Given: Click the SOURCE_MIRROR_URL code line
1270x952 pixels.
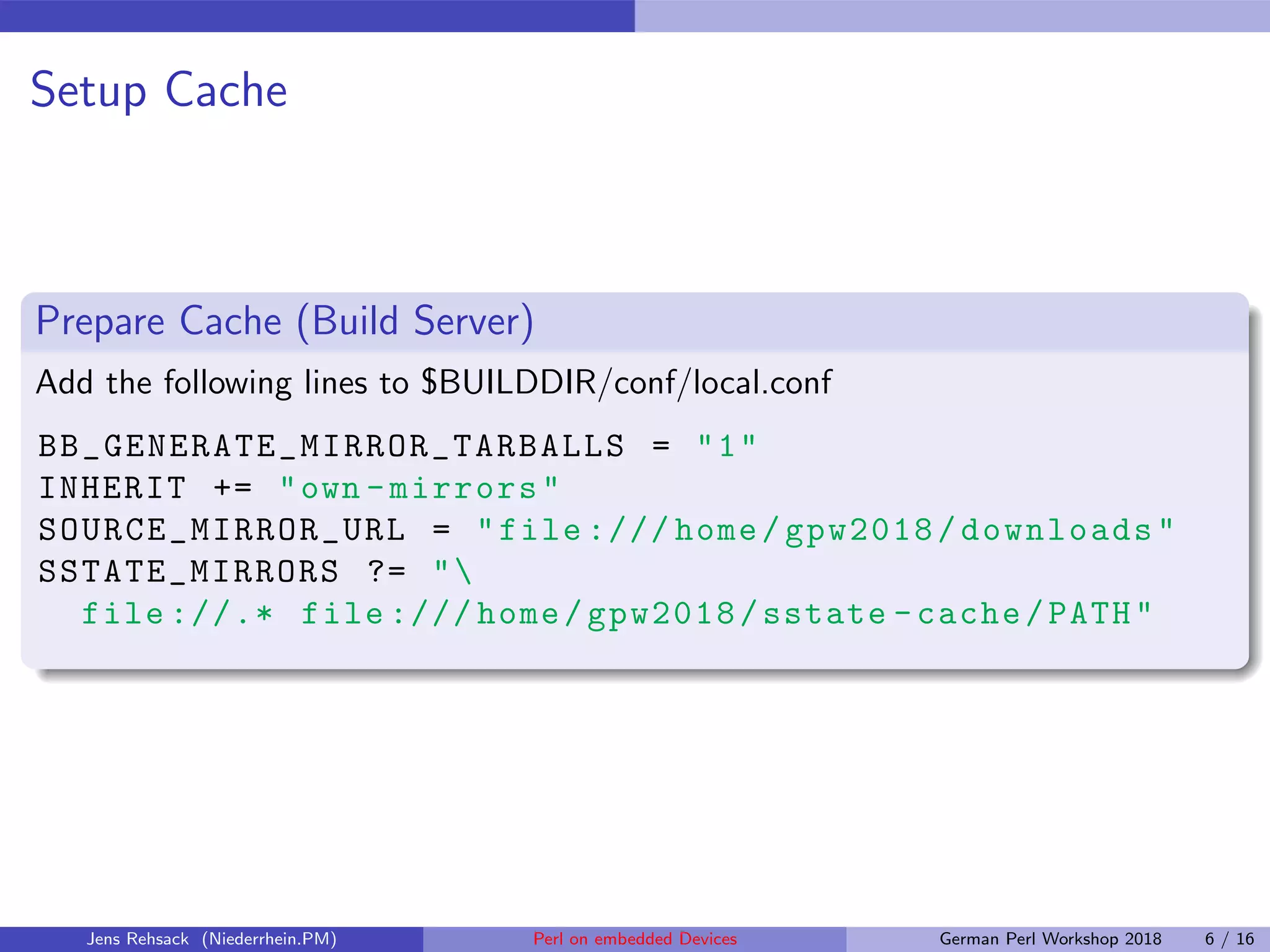Looking at the screenshot, I should click(606, 531).
